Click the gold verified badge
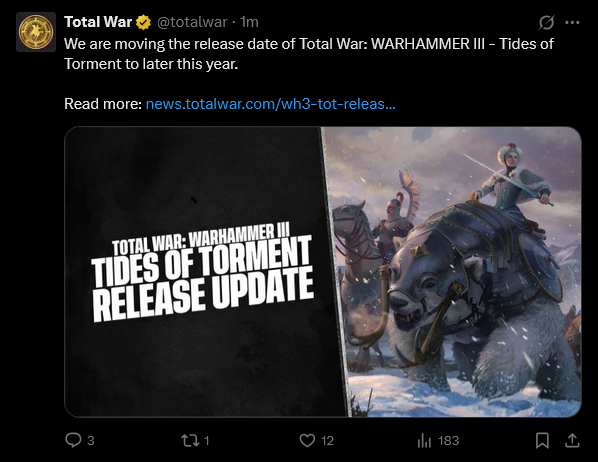The image size is (598, 462). pos(143,23)
